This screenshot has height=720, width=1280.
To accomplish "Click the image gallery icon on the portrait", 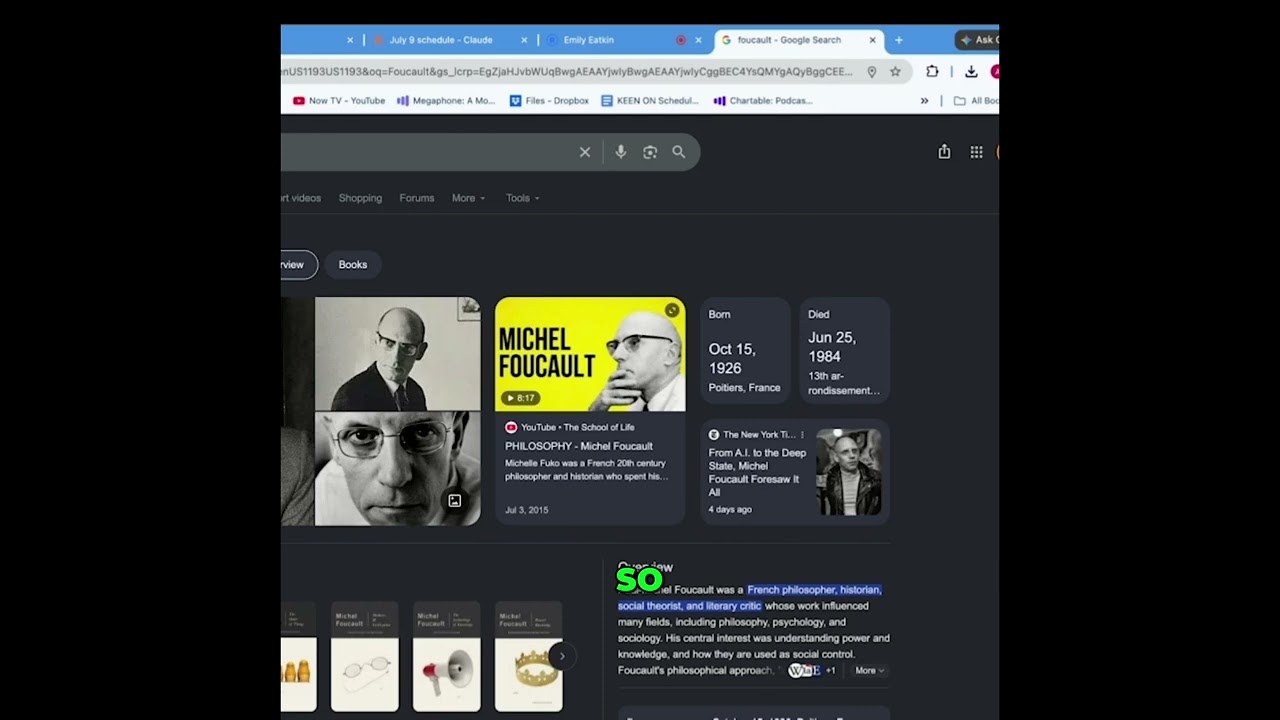I will (454, 501).
